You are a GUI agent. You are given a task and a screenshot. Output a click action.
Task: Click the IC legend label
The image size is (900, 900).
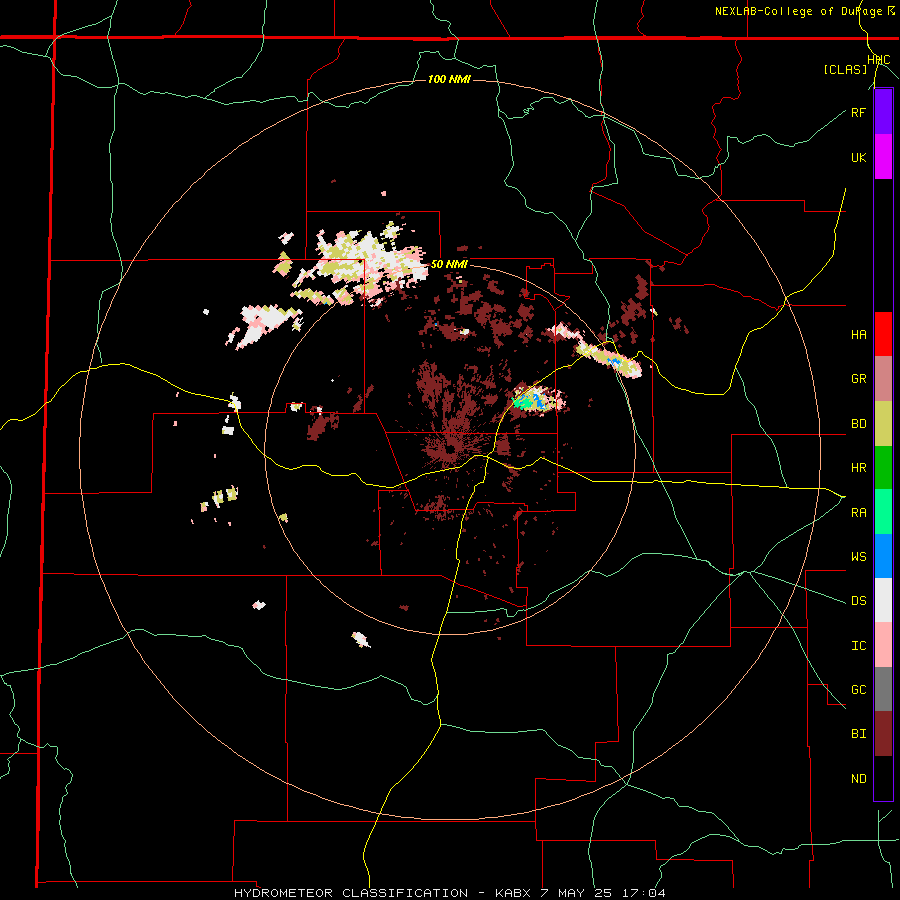pyautogui.click(x=858, y=646)
